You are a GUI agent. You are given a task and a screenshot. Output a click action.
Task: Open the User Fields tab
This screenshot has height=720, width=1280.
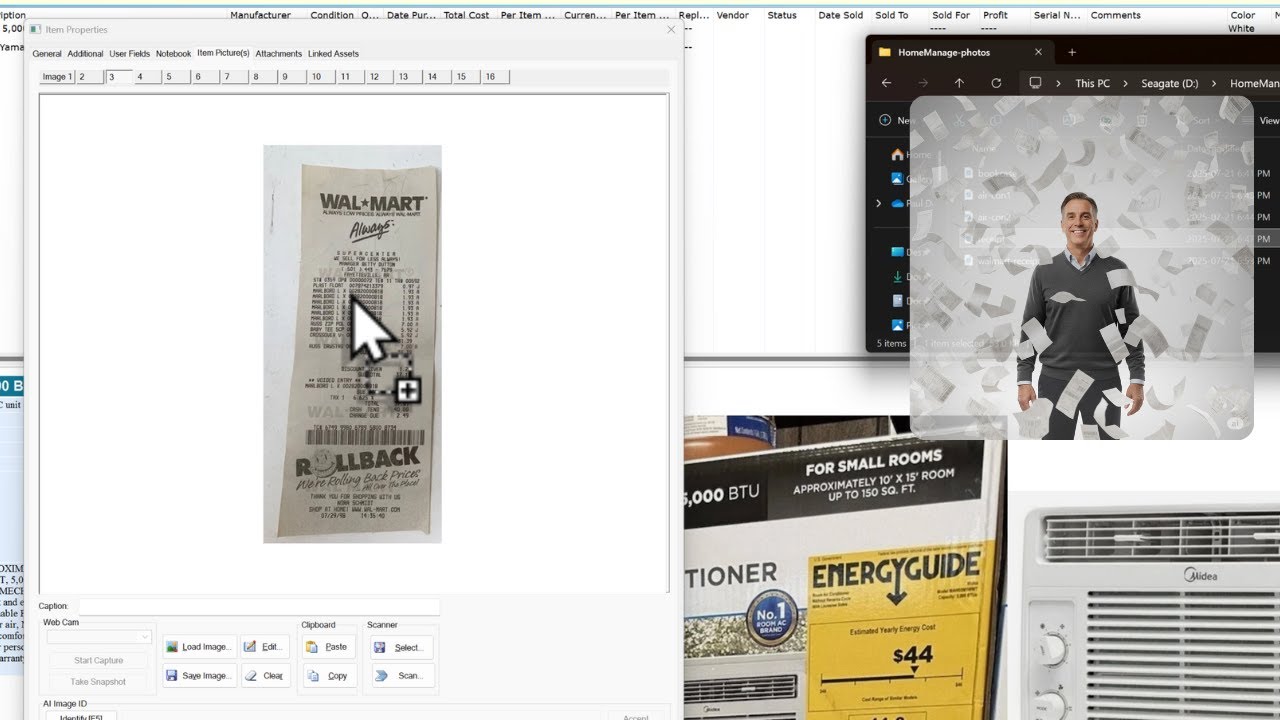click(x=129, y=53)
